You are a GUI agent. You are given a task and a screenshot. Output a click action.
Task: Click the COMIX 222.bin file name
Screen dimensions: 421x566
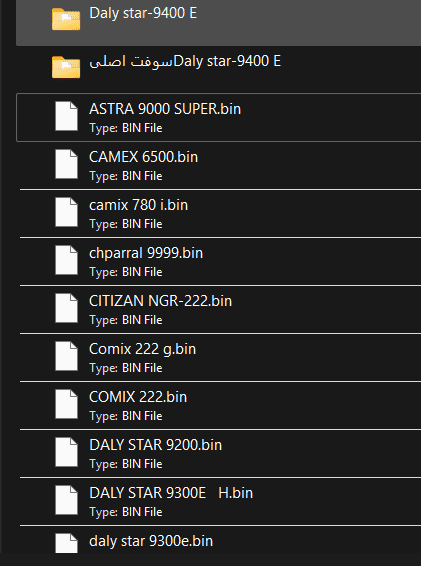(138, 397)
